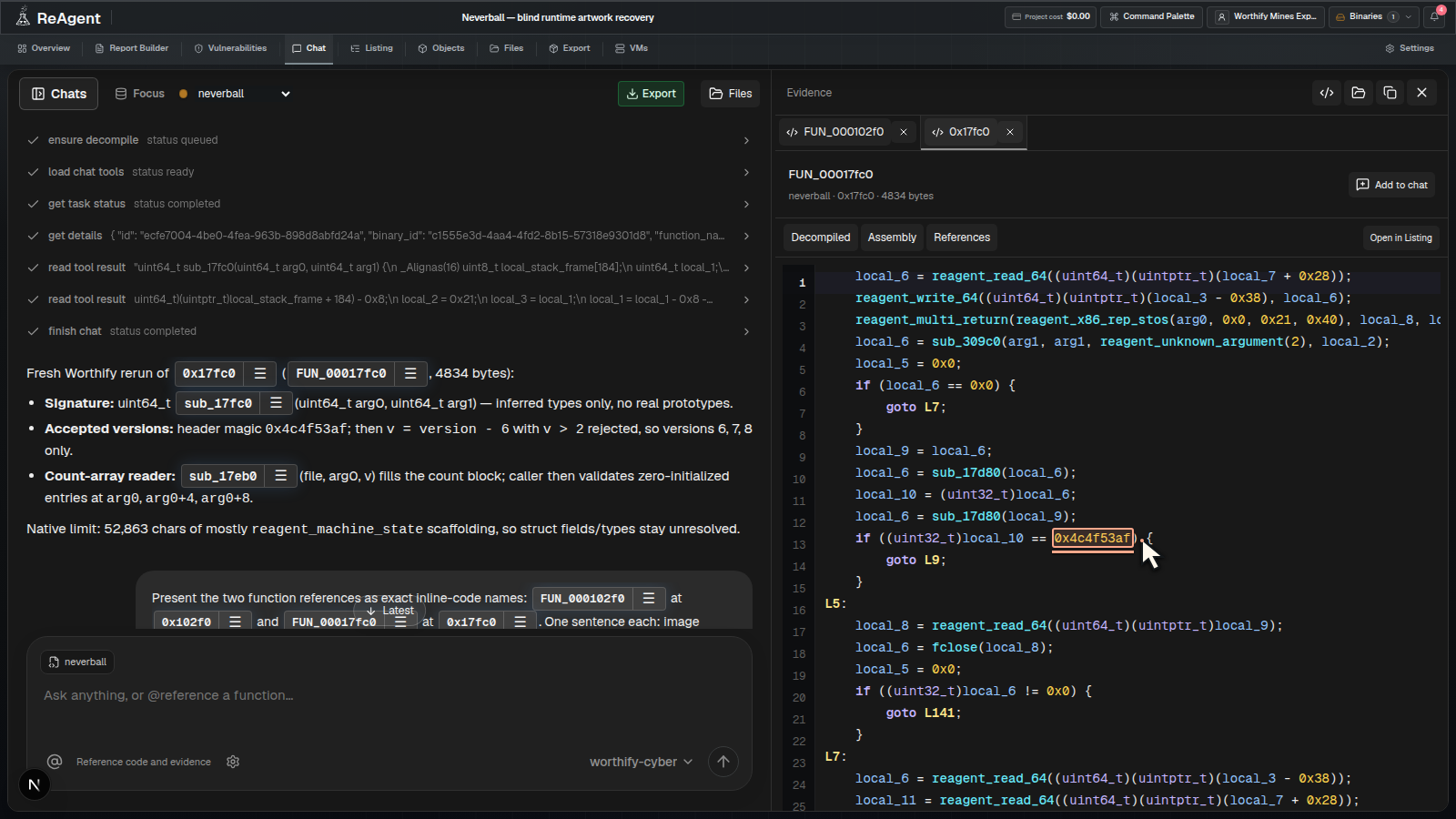Click highlighted 0x4c4f53af constant in code
Viewport: 1456px width, 819px height.
[x=1093, y=539]
